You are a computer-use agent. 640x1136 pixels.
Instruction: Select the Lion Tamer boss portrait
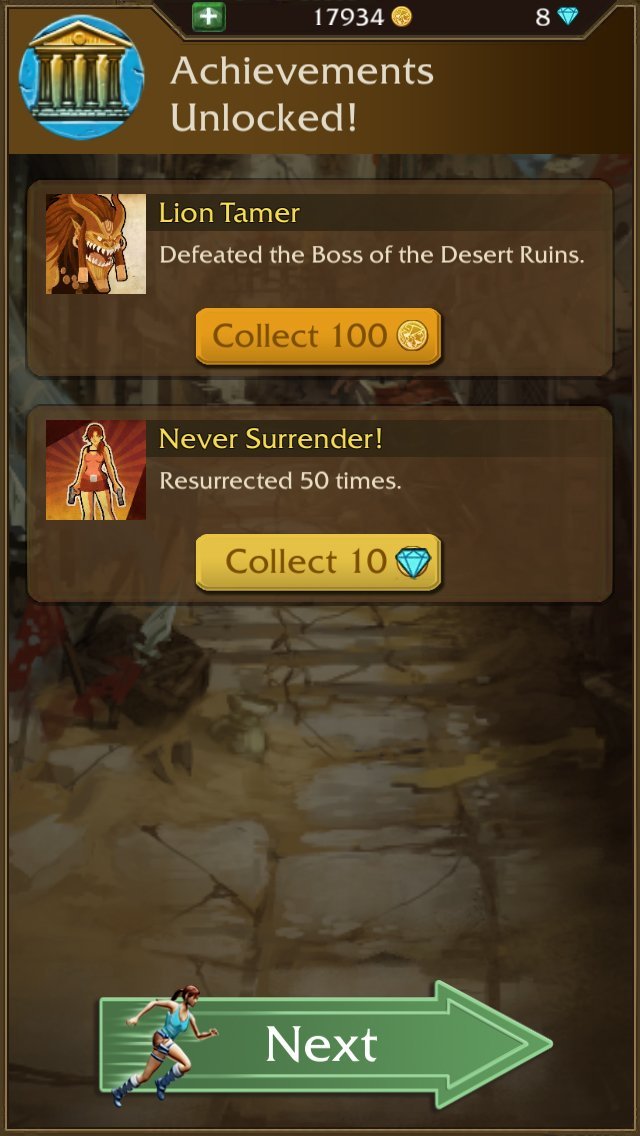(x=96, y=243)
